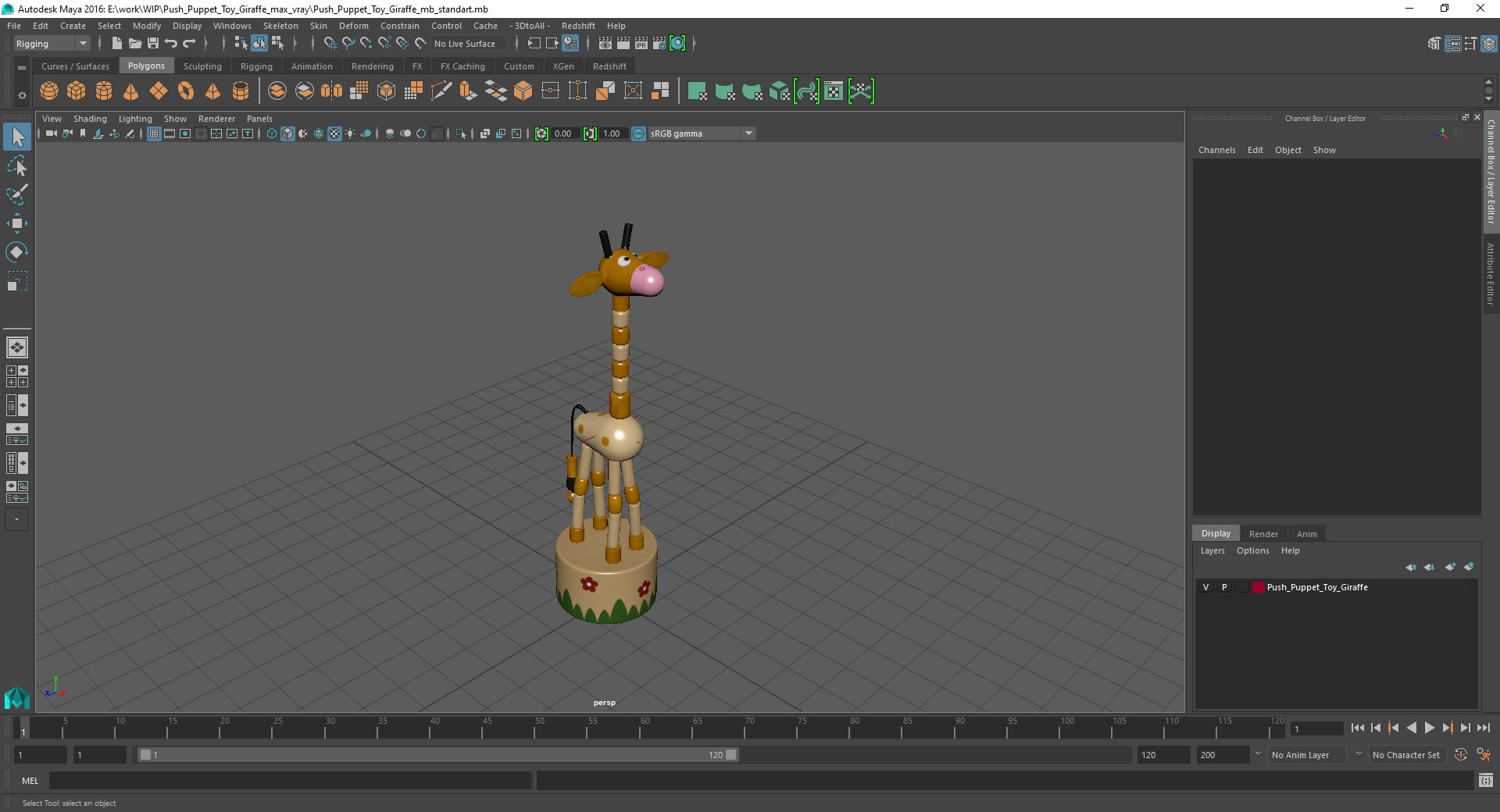Activate the Scale tool in the toolbox
Image resolution: width=1500 pixels, height=812 pixels.
17,280
